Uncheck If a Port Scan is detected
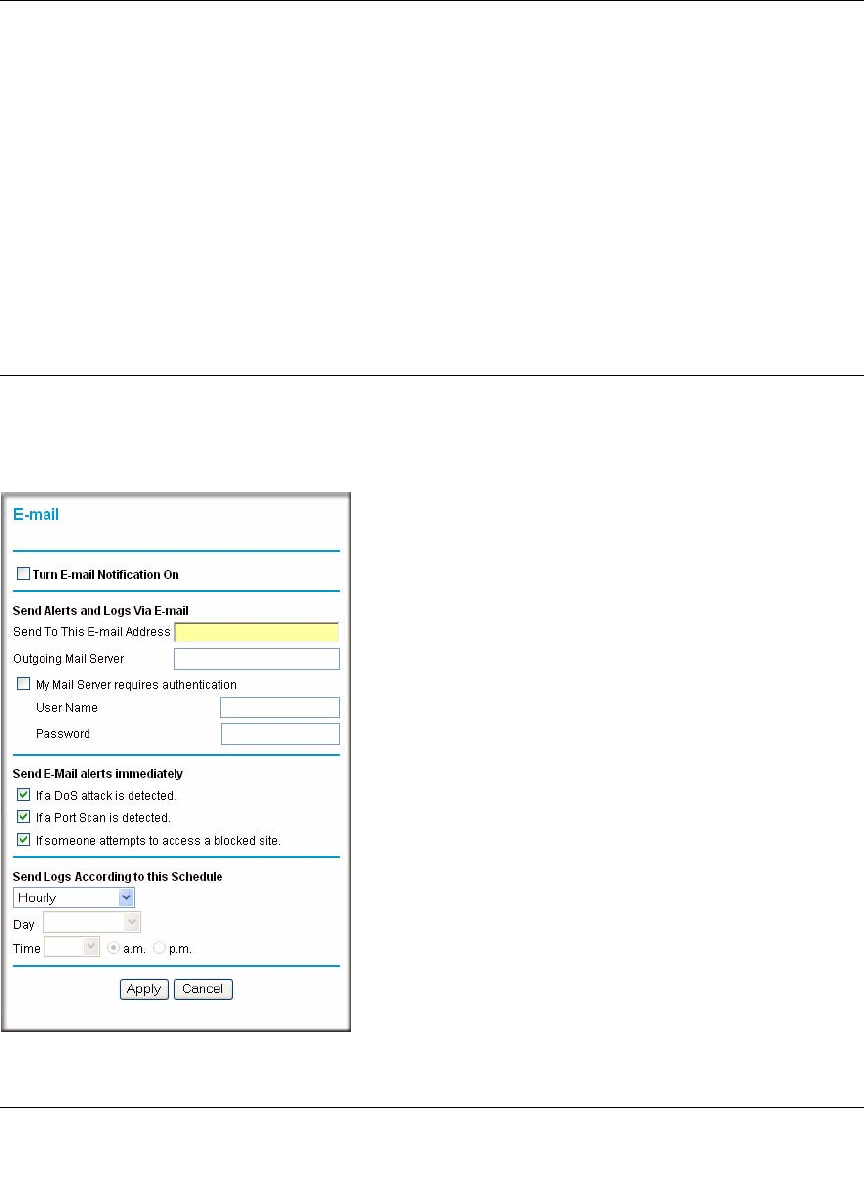Screen dimensions: 864x1184 click(23, 817)
